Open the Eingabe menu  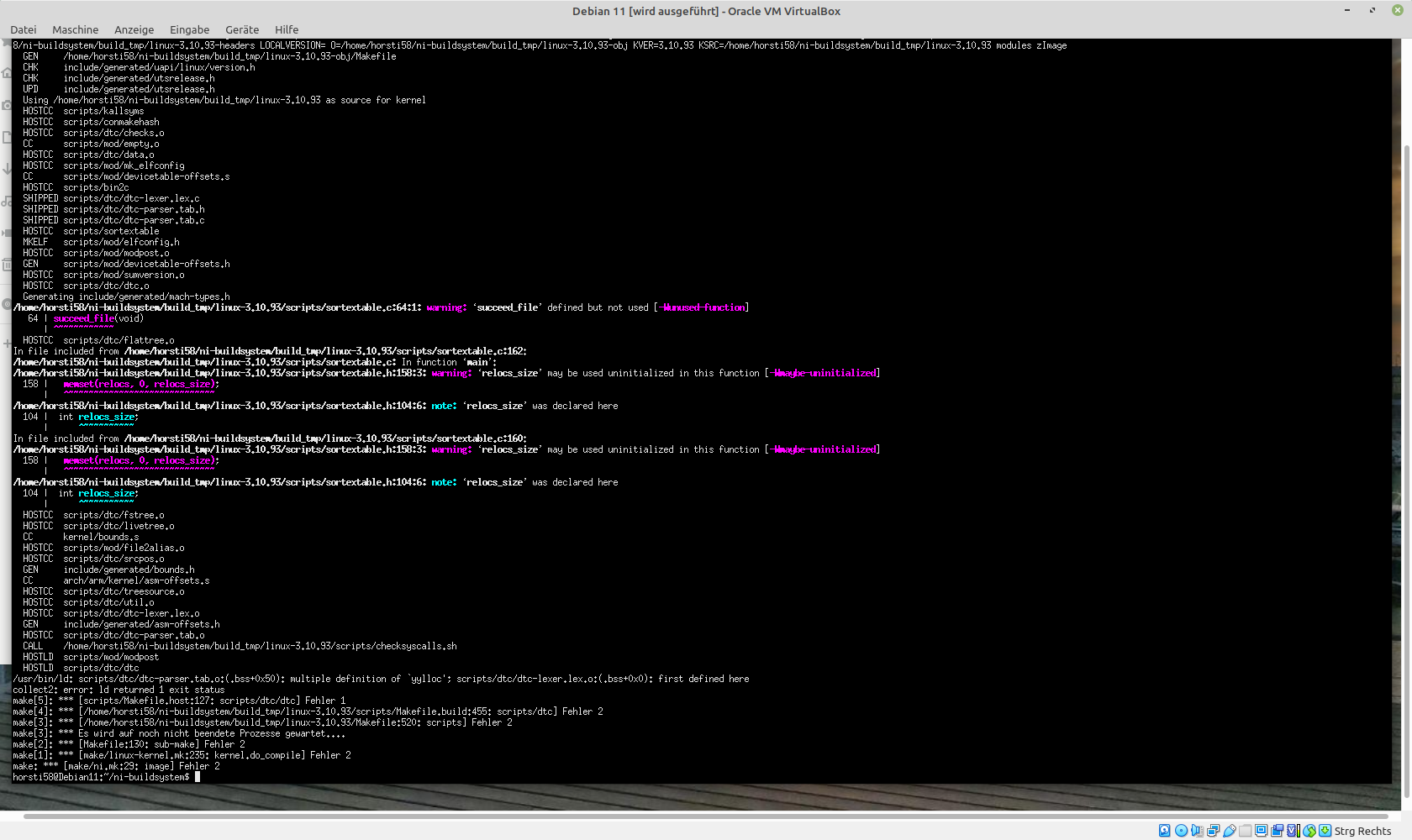[x=189, y=29]
